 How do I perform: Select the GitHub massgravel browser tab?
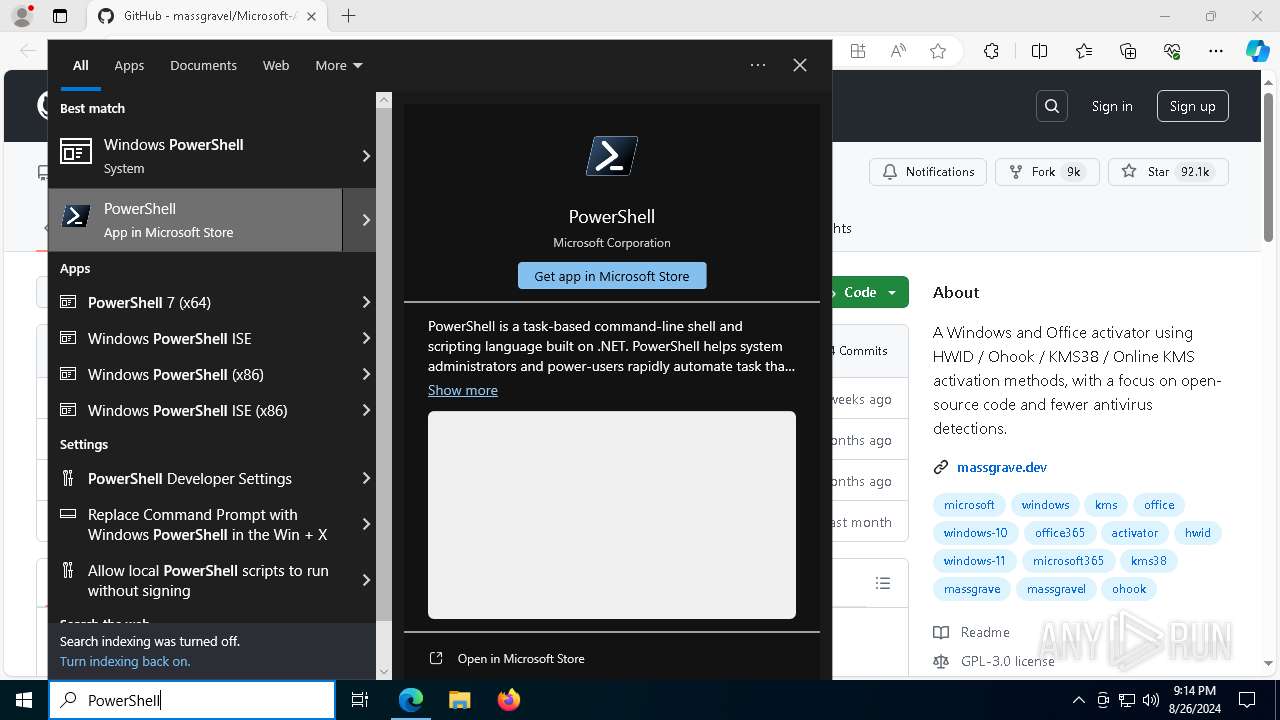[208, 16]
